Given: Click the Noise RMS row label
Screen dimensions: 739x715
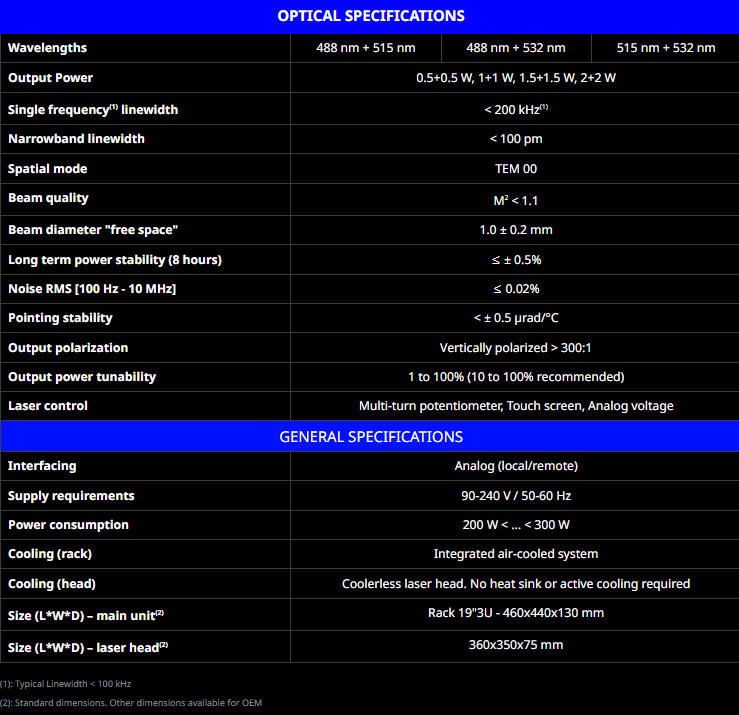Looking at the screenshot, I should point(92,289).
